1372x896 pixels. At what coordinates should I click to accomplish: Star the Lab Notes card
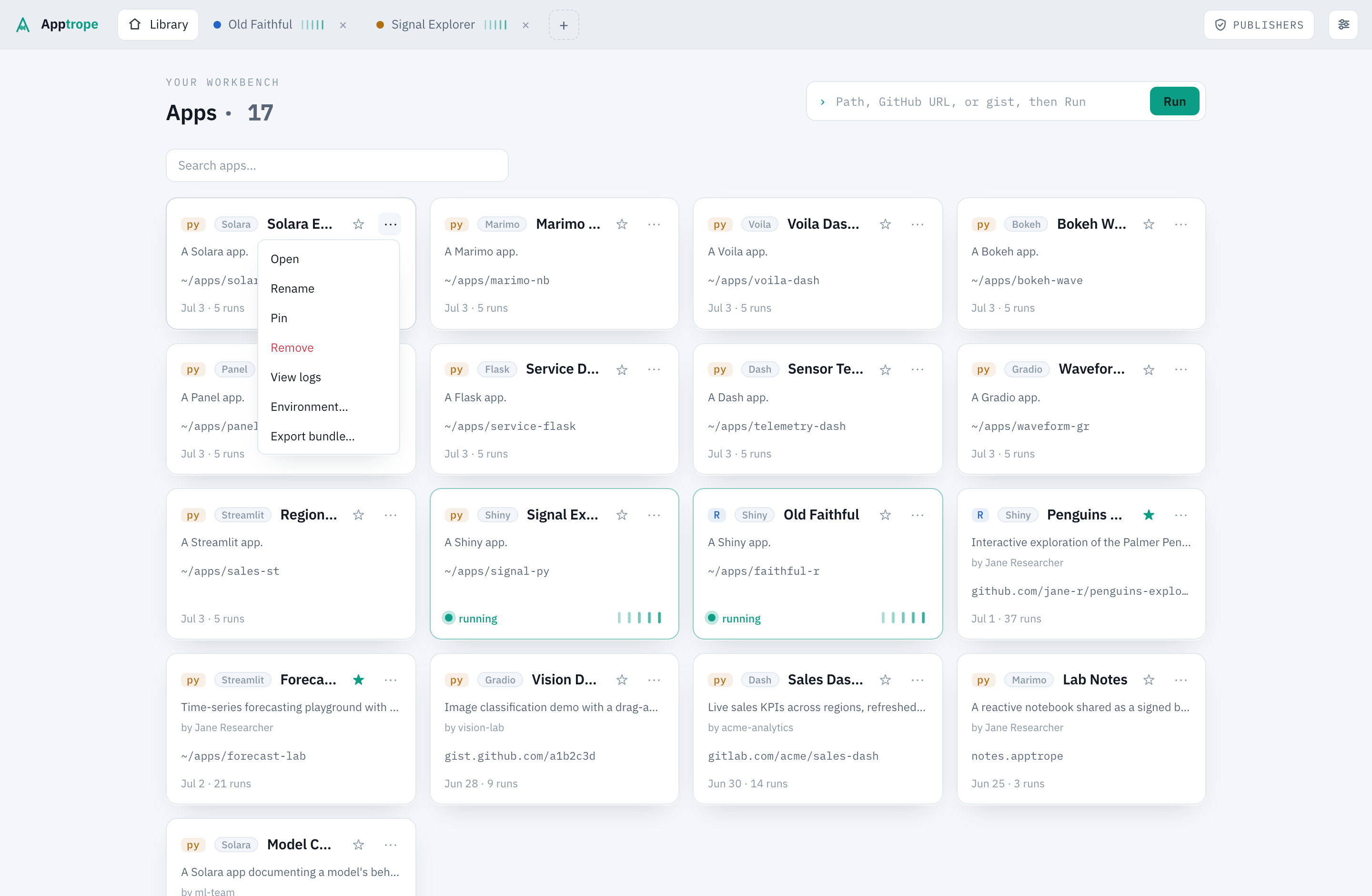(x=1148, y=679)
